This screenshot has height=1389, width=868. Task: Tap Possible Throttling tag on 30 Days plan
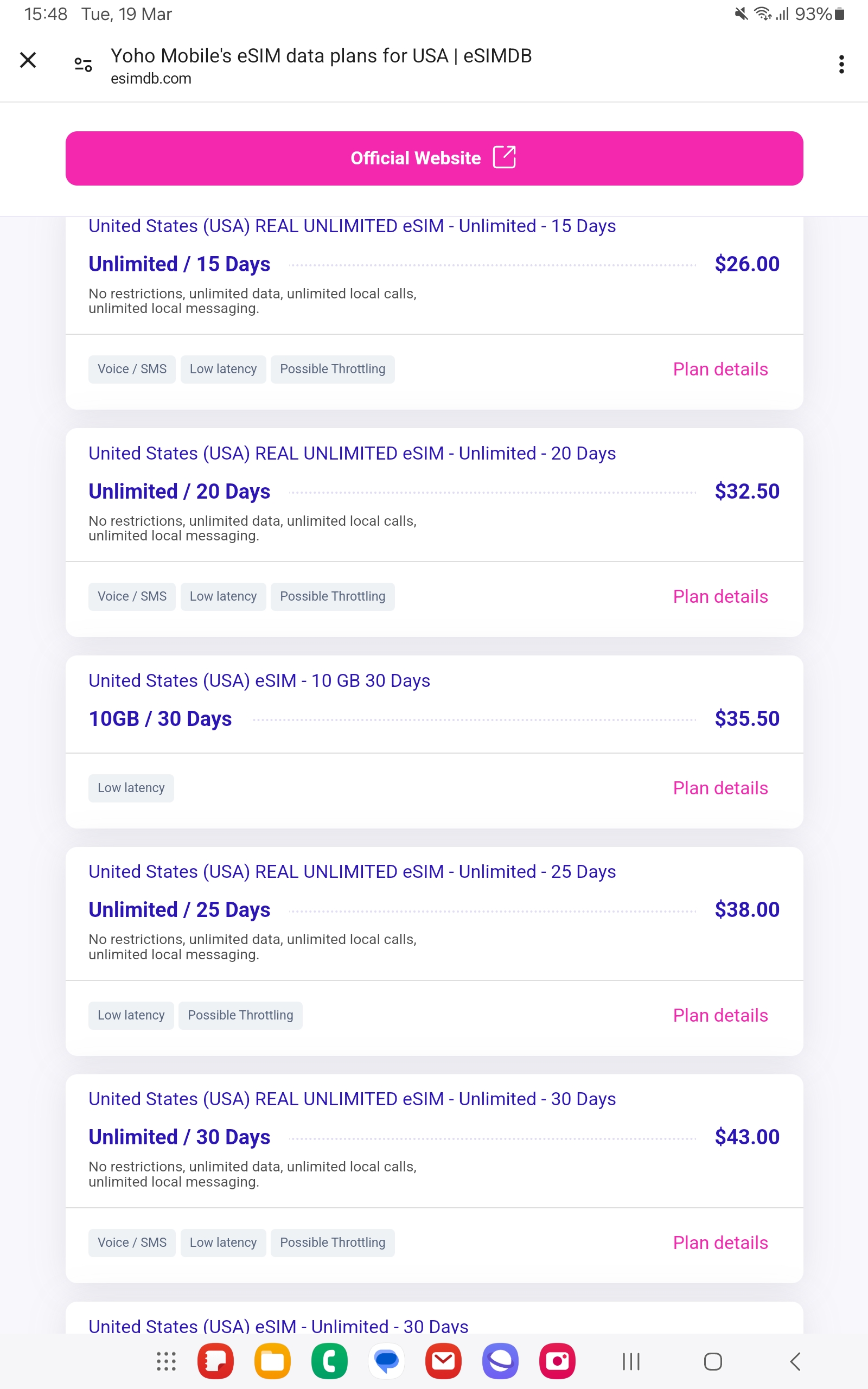tap(333, 1243)
